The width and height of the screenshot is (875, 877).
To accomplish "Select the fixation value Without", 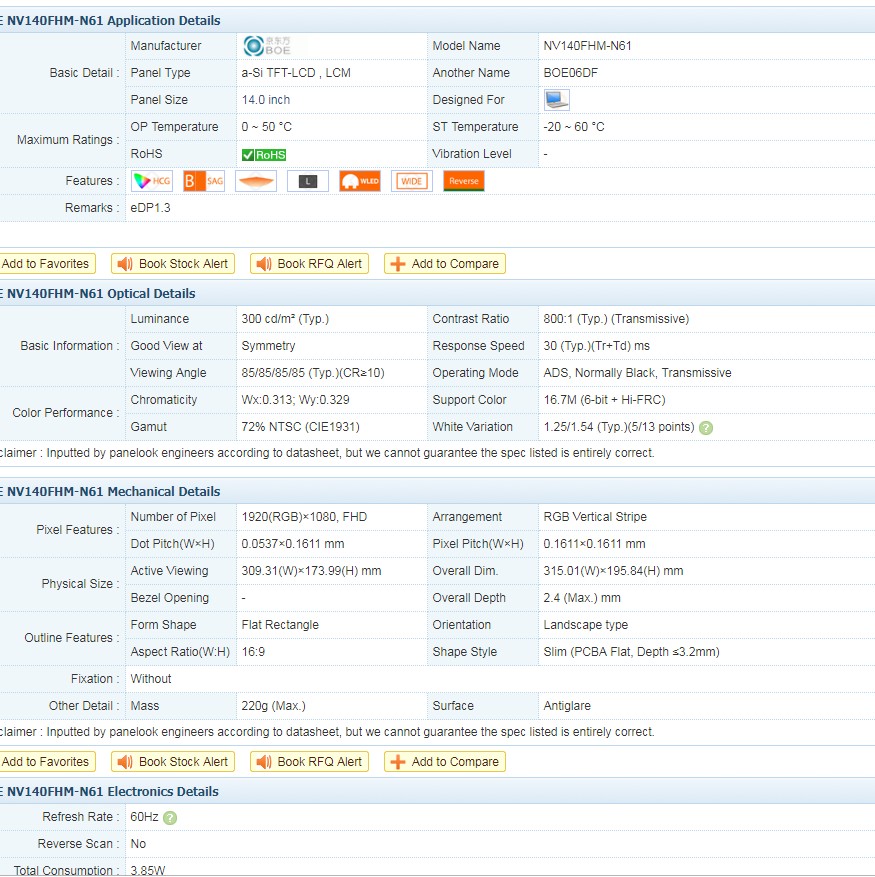I will click(x=150, y=679).
